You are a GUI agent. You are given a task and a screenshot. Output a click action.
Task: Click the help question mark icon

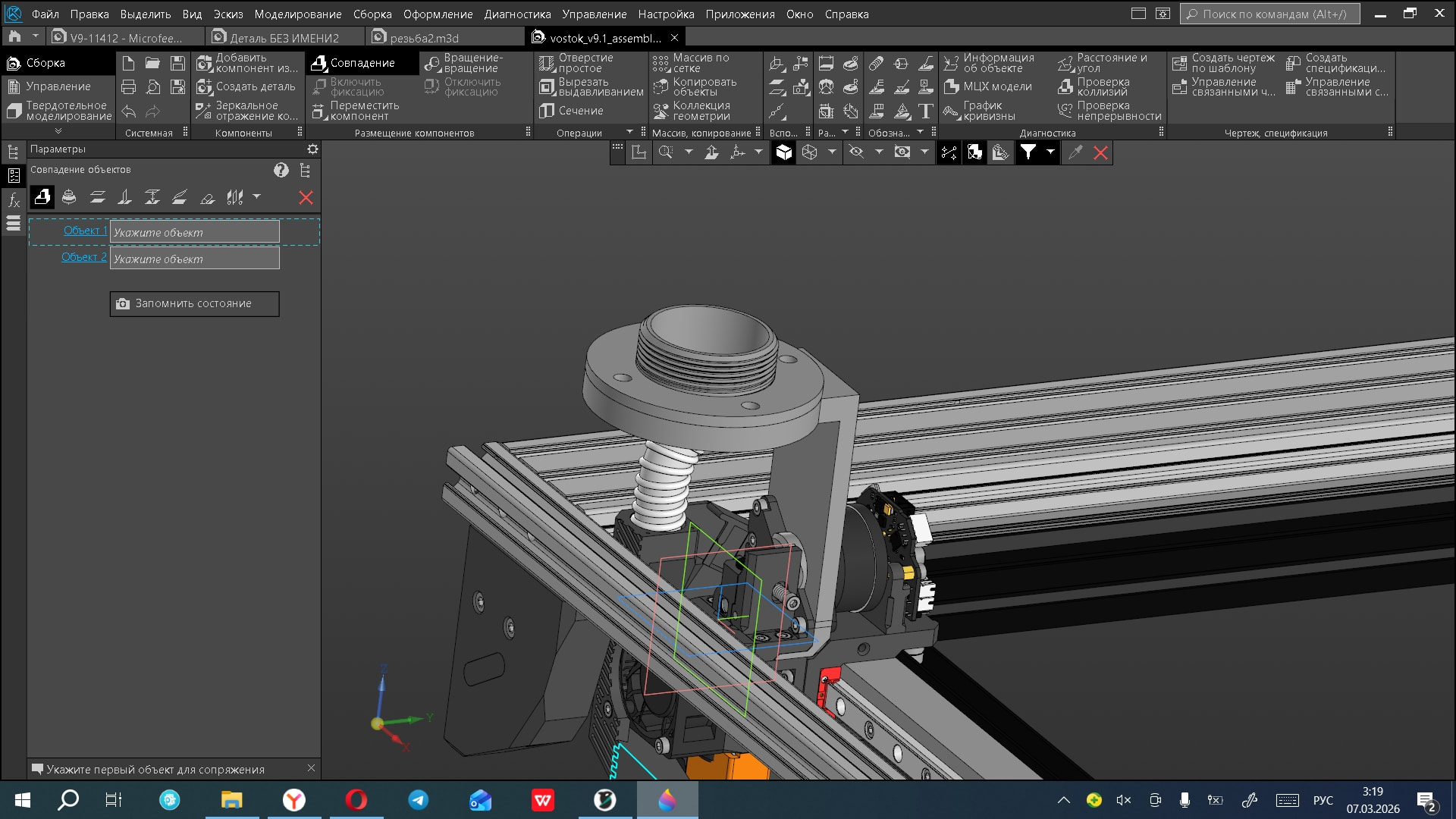coord(281,171)
